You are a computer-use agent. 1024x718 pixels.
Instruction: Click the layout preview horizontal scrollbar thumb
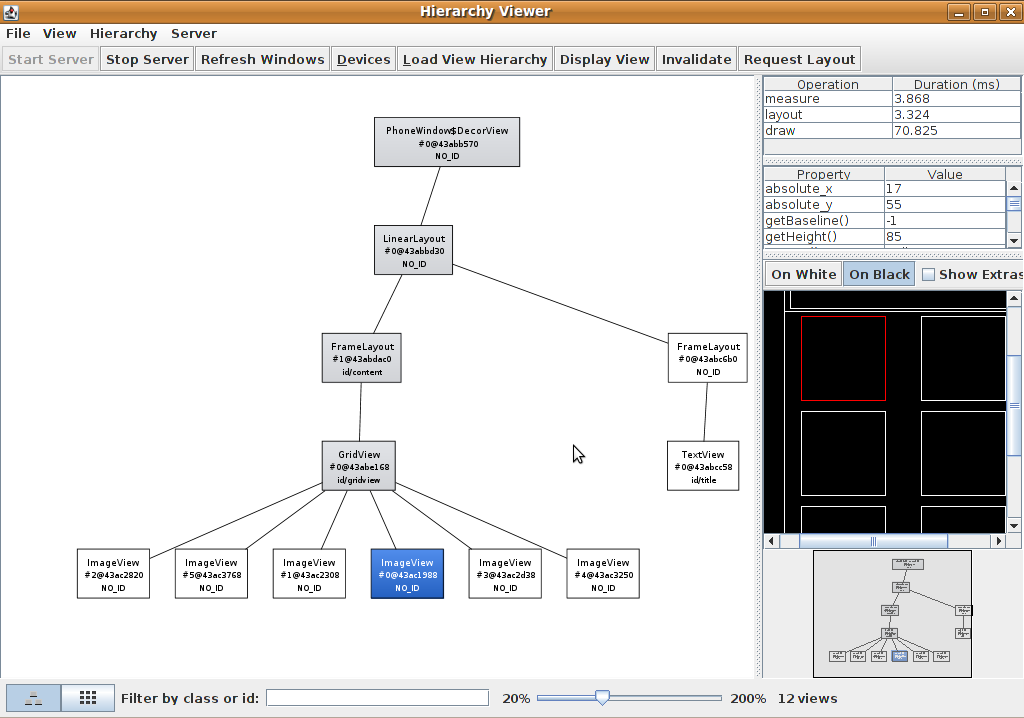point(873,541)
